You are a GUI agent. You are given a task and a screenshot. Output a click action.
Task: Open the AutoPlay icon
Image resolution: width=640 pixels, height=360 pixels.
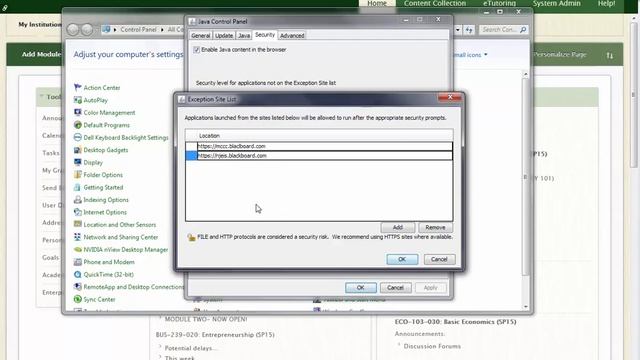78,100
